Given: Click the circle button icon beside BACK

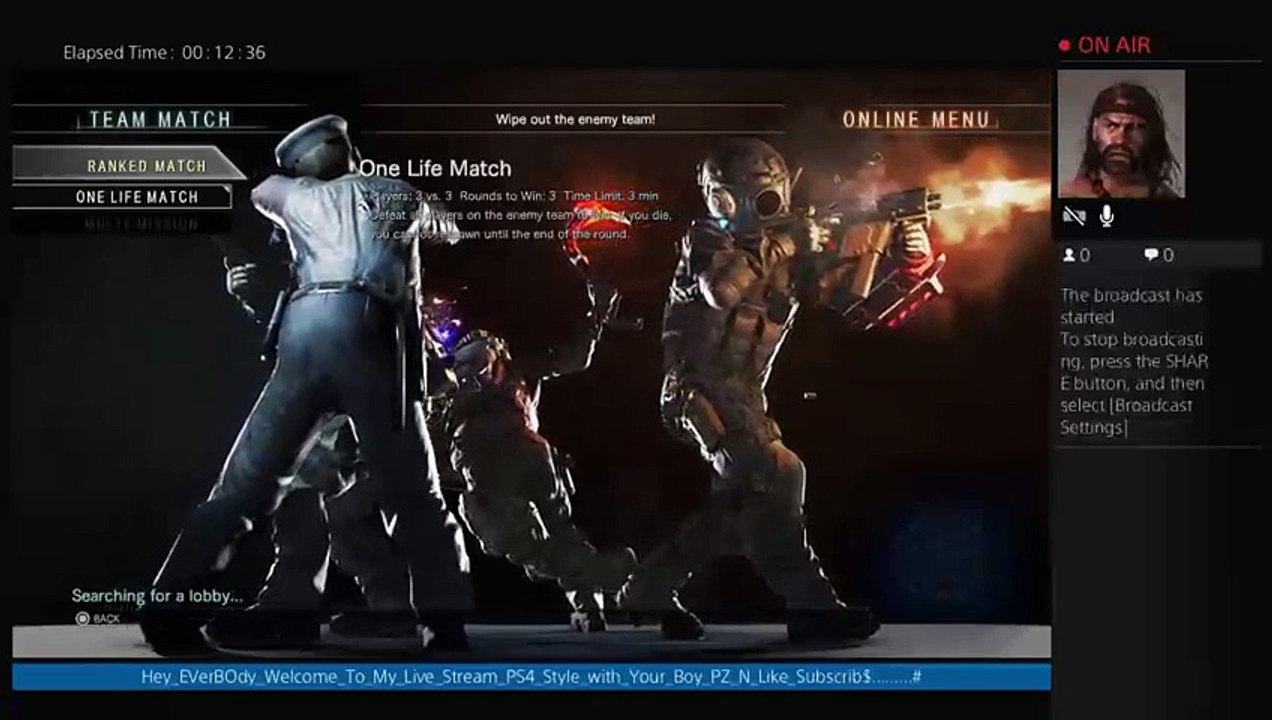Looking at the screenshot, I should click(x=83, y=619).
